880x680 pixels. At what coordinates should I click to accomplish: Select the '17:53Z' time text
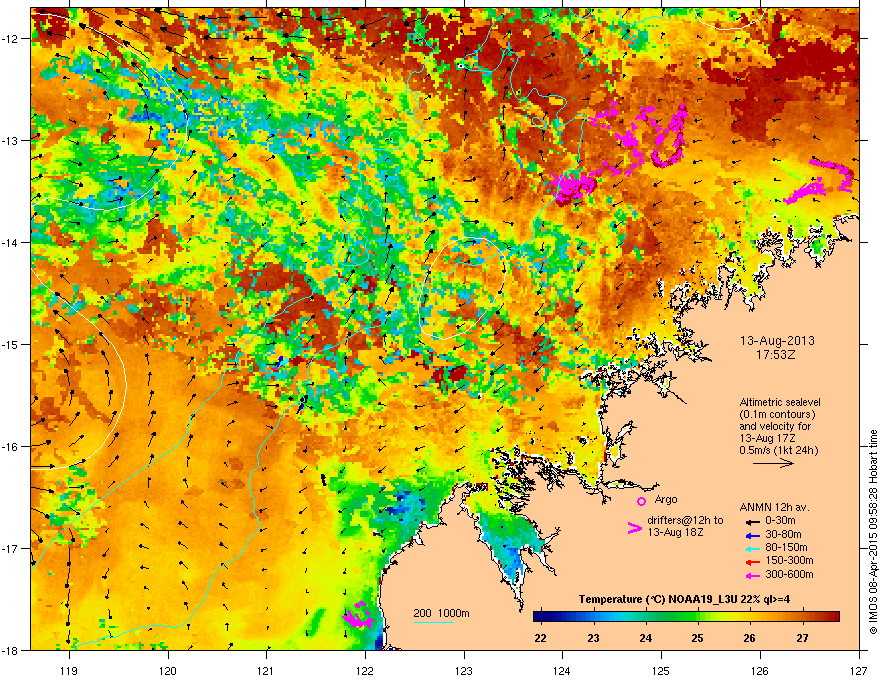point(776,355)
